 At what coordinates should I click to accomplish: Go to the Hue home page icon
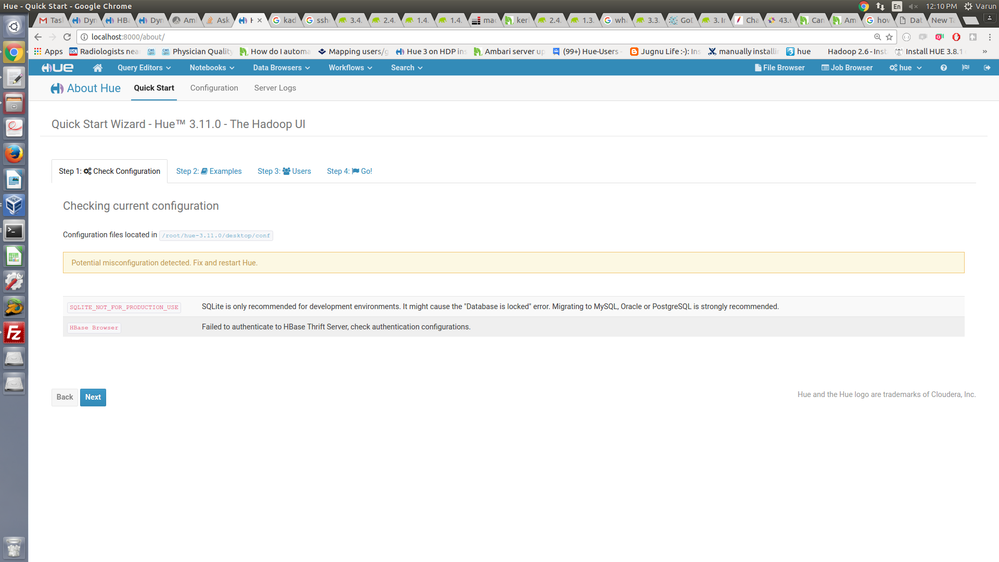point(97,68)
